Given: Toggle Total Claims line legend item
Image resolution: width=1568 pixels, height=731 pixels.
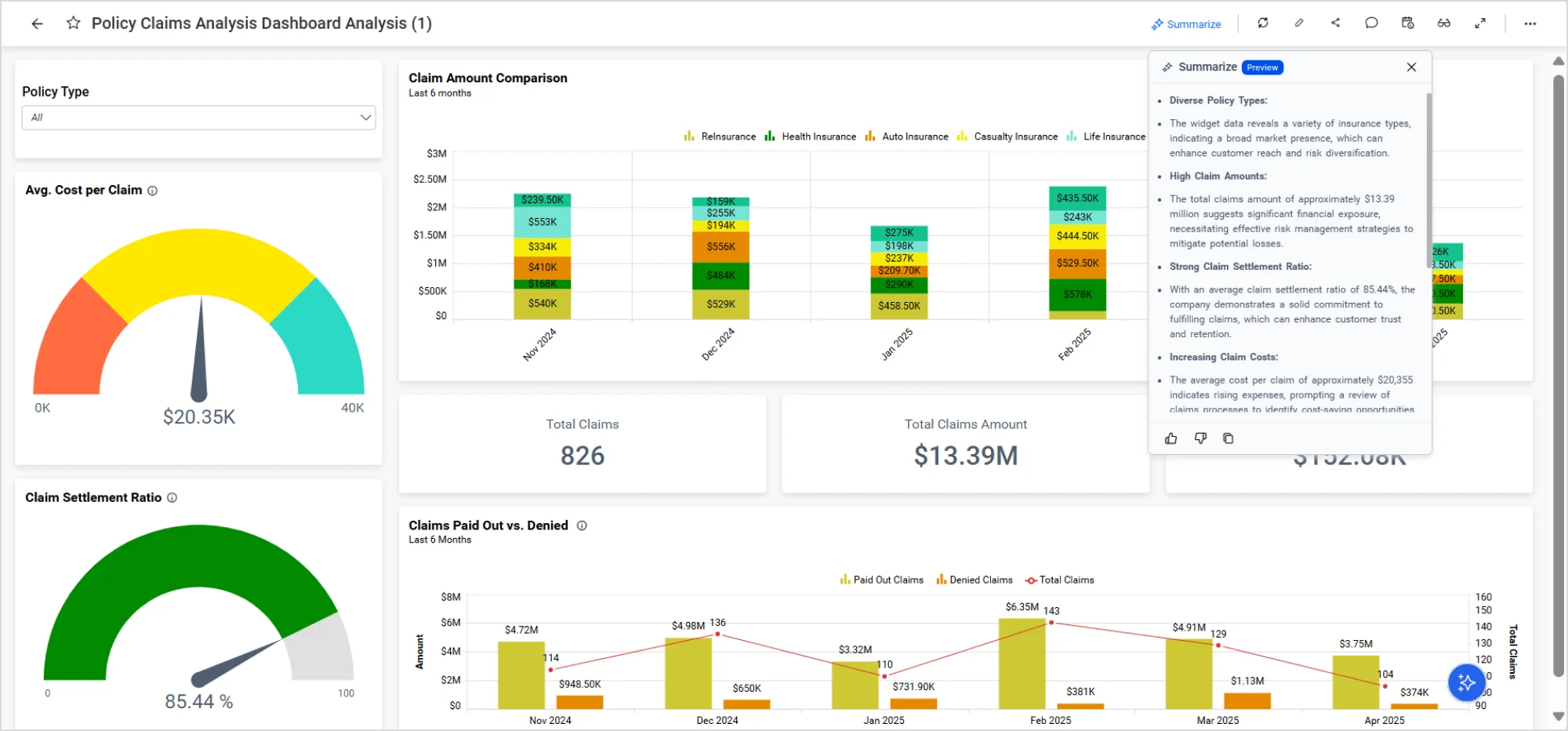Looking at the screenshot, I should (x=1060, y=580).
